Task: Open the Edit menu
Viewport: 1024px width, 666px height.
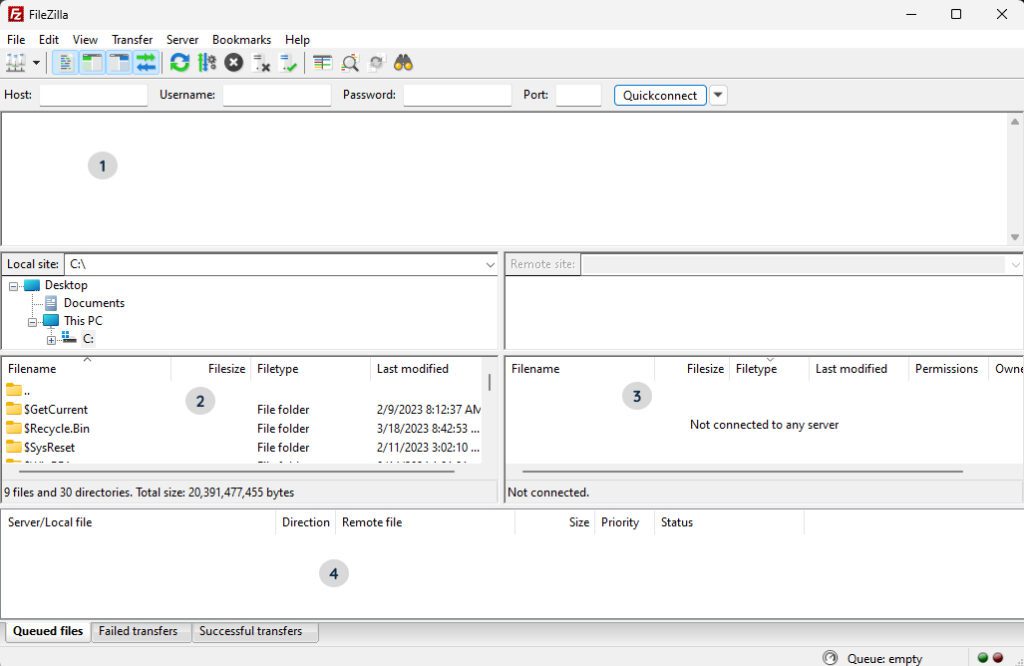Action: click(48, 40)
